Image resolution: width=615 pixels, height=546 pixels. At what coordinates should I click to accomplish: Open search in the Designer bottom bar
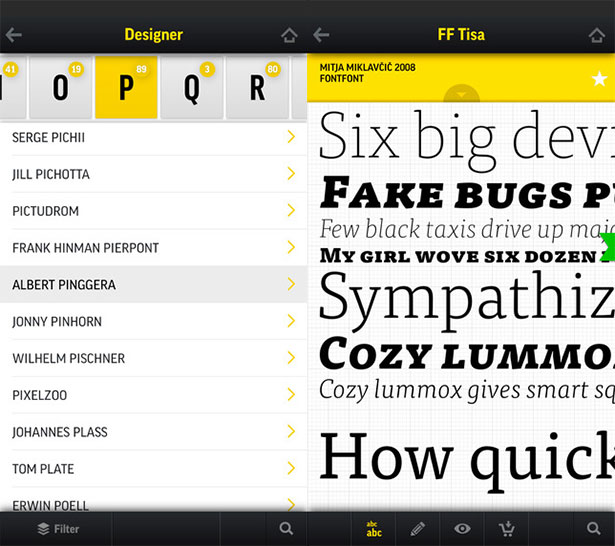[x=286, y=528]
